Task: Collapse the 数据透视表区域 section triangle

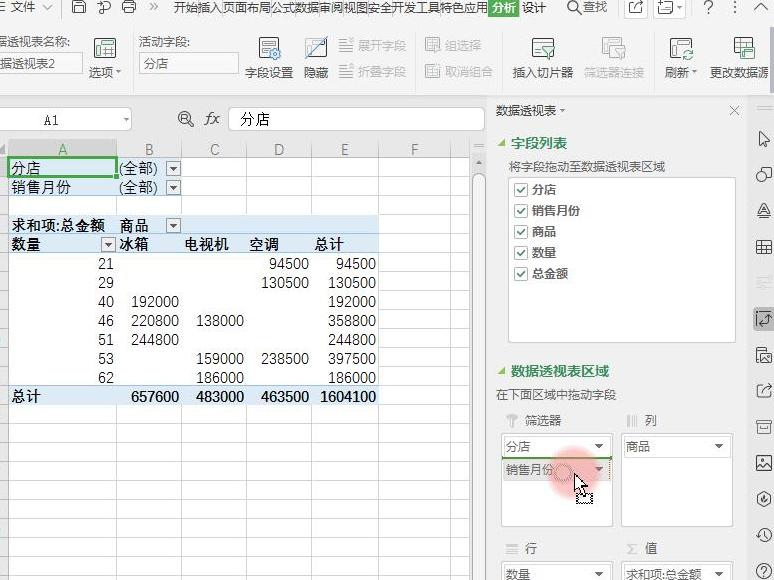Action: (502, 371)
